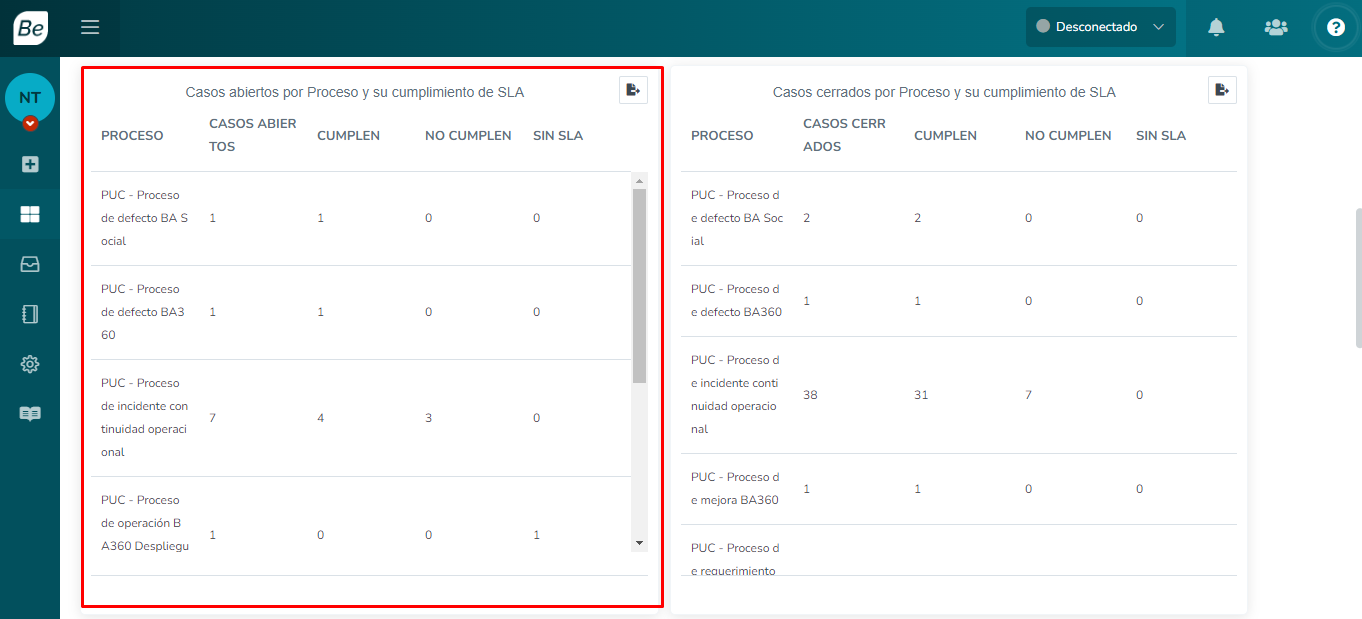Open the help question mark icon

[1336, 27]
